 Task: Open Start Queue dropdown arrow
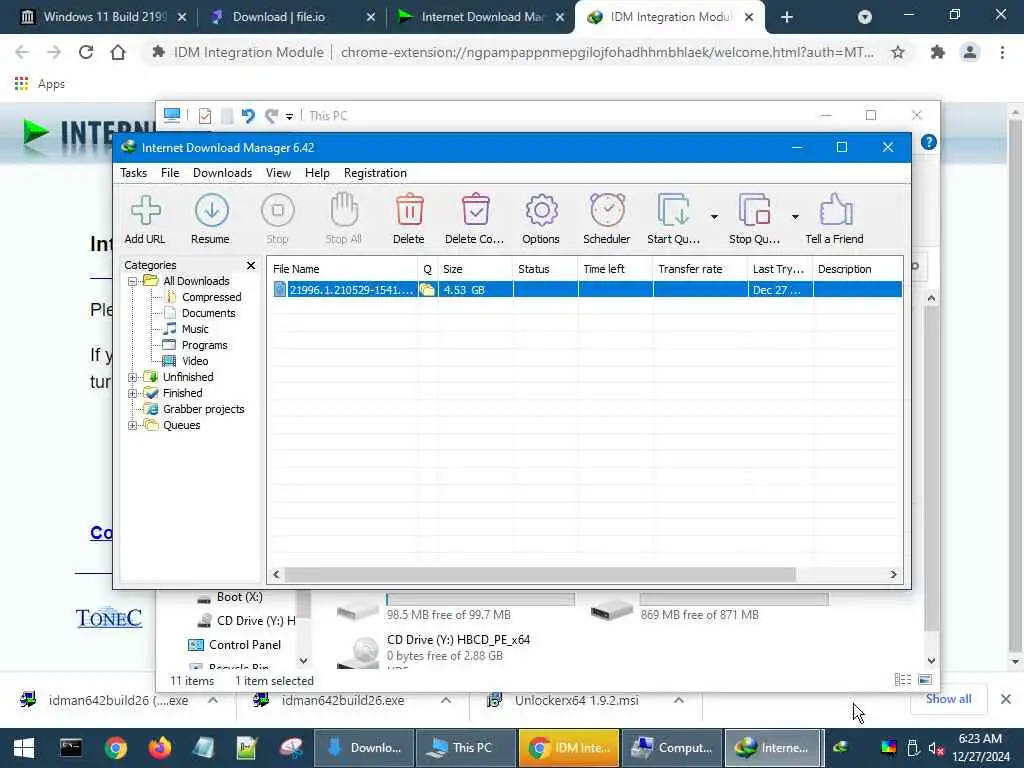[714, 216]
